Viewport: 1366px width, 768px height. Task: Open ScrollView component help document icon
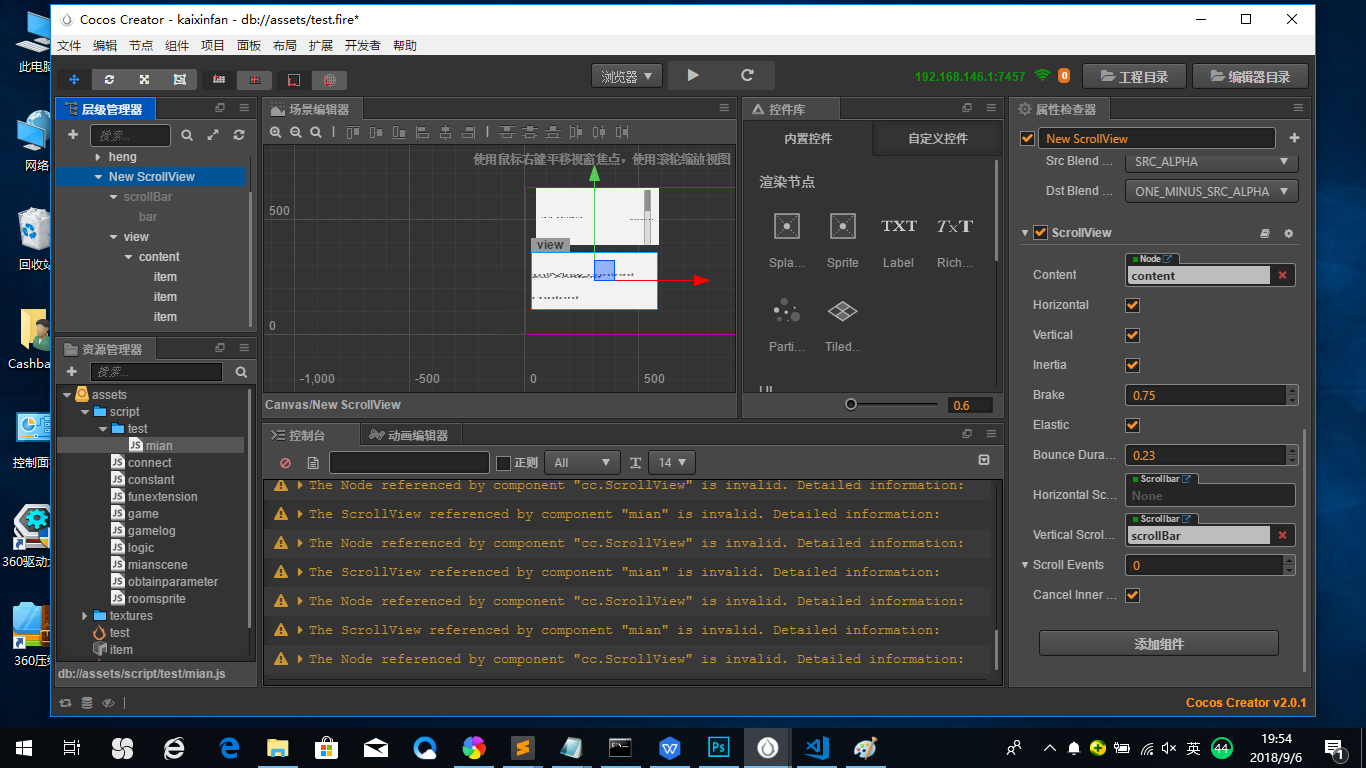1265,233
